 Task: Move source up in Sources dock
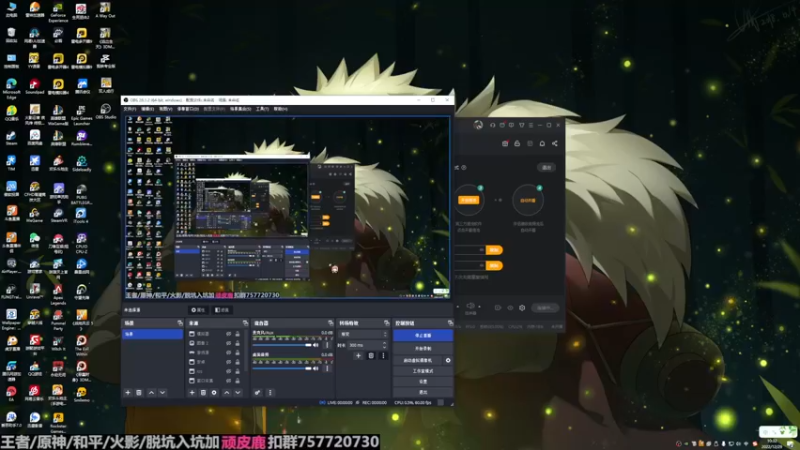pos(227,392)
